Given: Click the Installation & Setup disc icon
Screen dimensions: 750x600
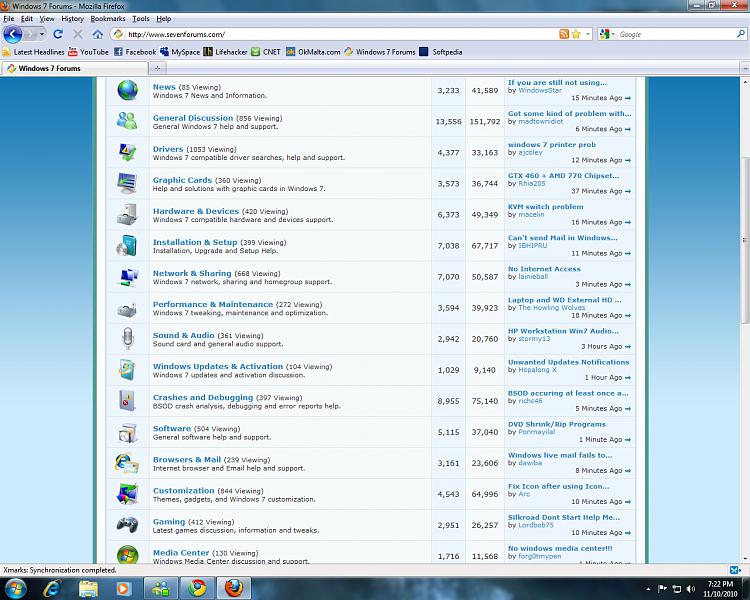Looking at the screenshot, I should 127,245.
